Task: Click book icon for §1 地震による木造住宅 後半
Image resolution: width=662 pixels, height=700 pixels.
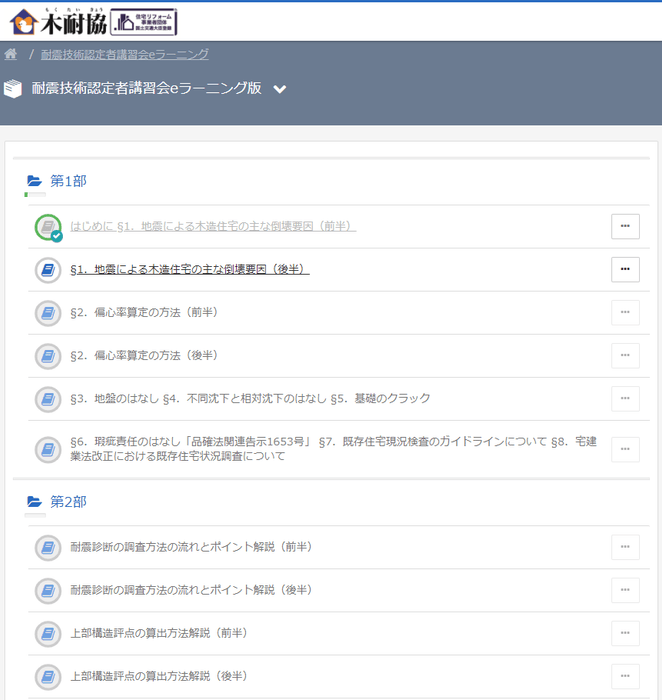Action: [47, 270]
